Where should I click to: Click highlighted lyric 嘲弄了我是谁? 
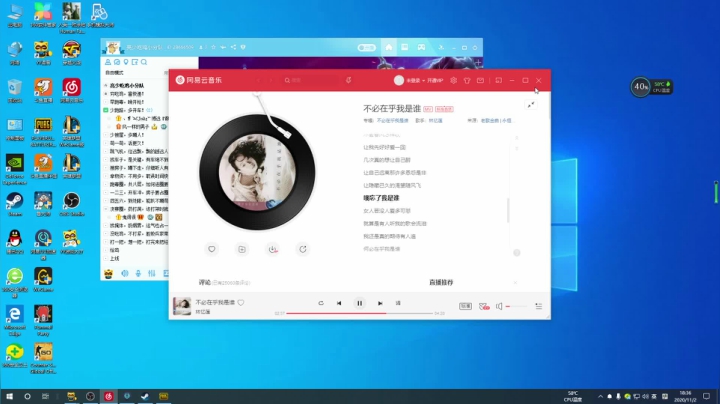point(381,198)
